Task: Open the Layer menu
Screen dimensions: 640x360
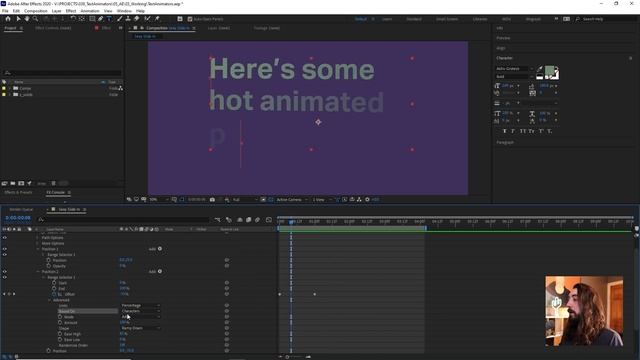Action: pos(57,11)
